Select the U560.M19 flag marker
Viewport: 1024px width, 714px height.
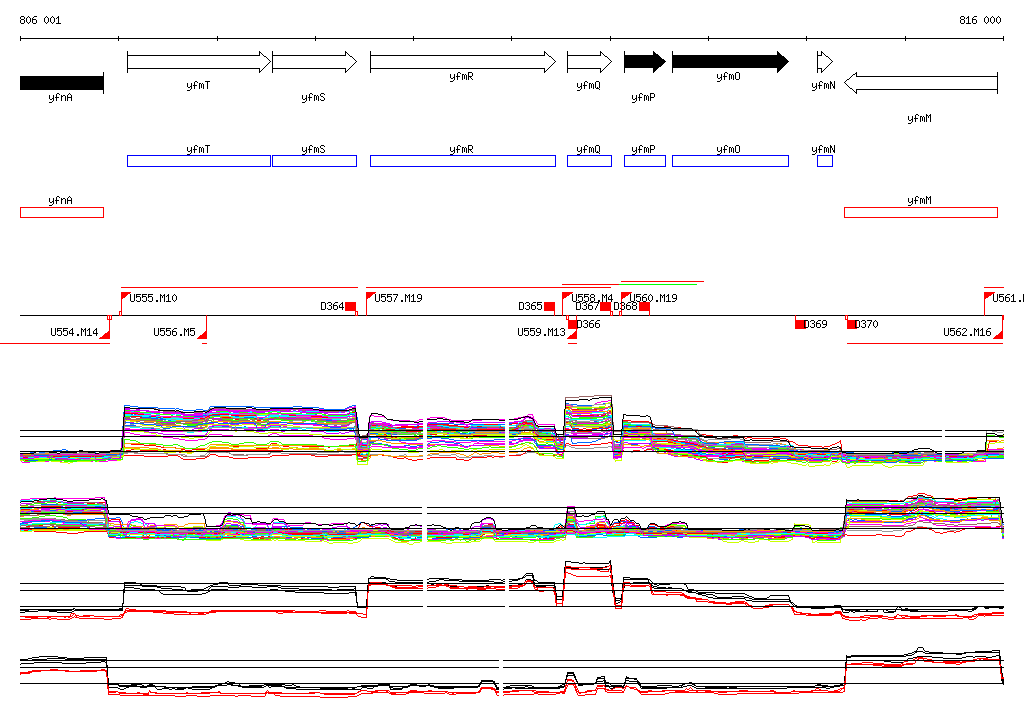(x=625, y=297)
